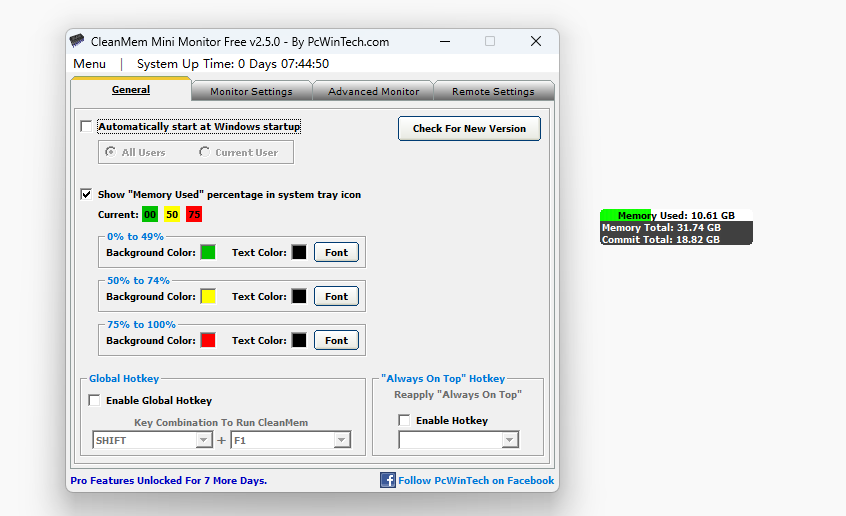Click the Facebook logo icon
The height and width of the screenshot is (516, 846).
(388, 480)
